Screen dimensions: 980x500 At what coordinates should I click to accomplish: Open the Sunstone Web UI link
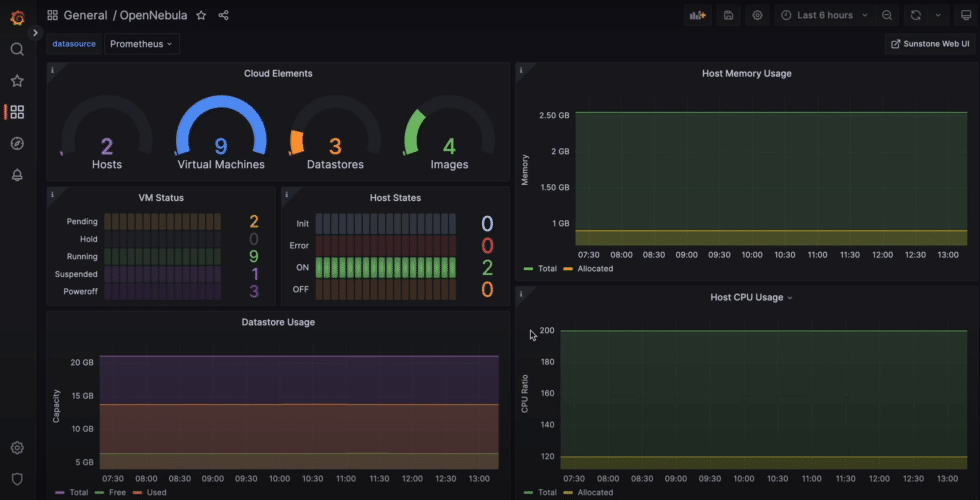[x=930, y=44]
